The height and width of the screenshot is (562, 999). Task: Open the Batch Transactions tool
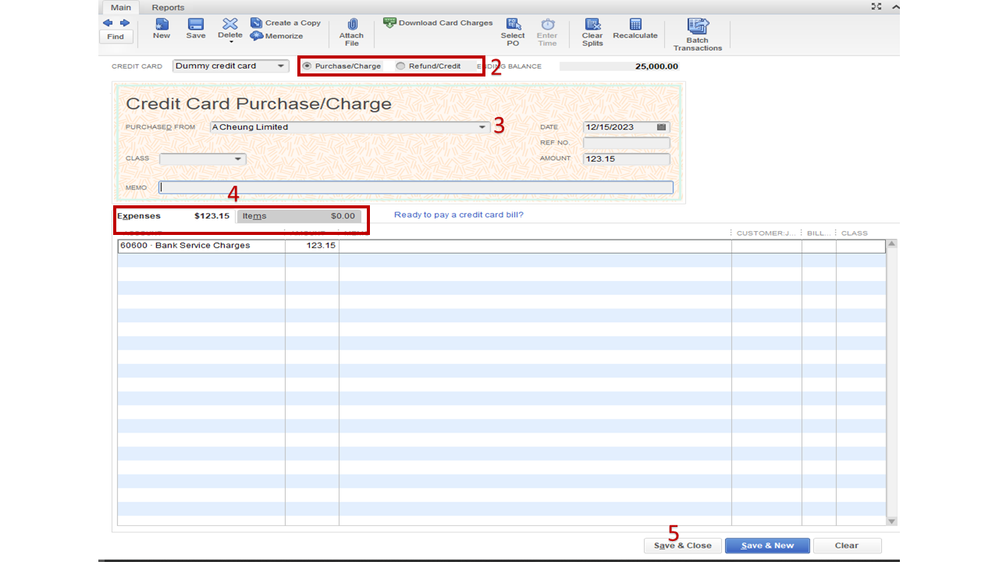click(697, 27)
